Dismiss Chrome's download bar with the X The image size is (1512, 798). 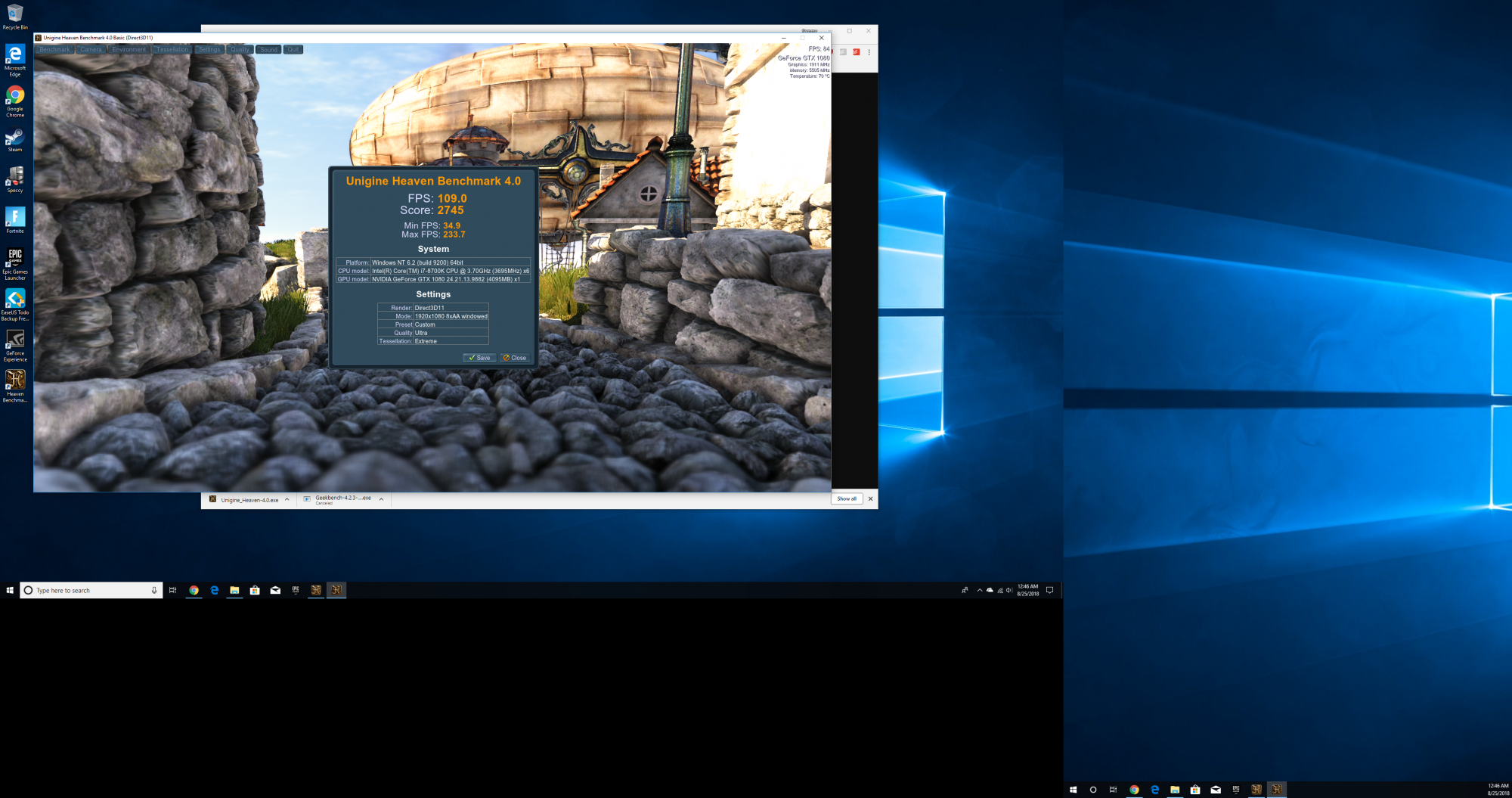click(x=870, y=498)
